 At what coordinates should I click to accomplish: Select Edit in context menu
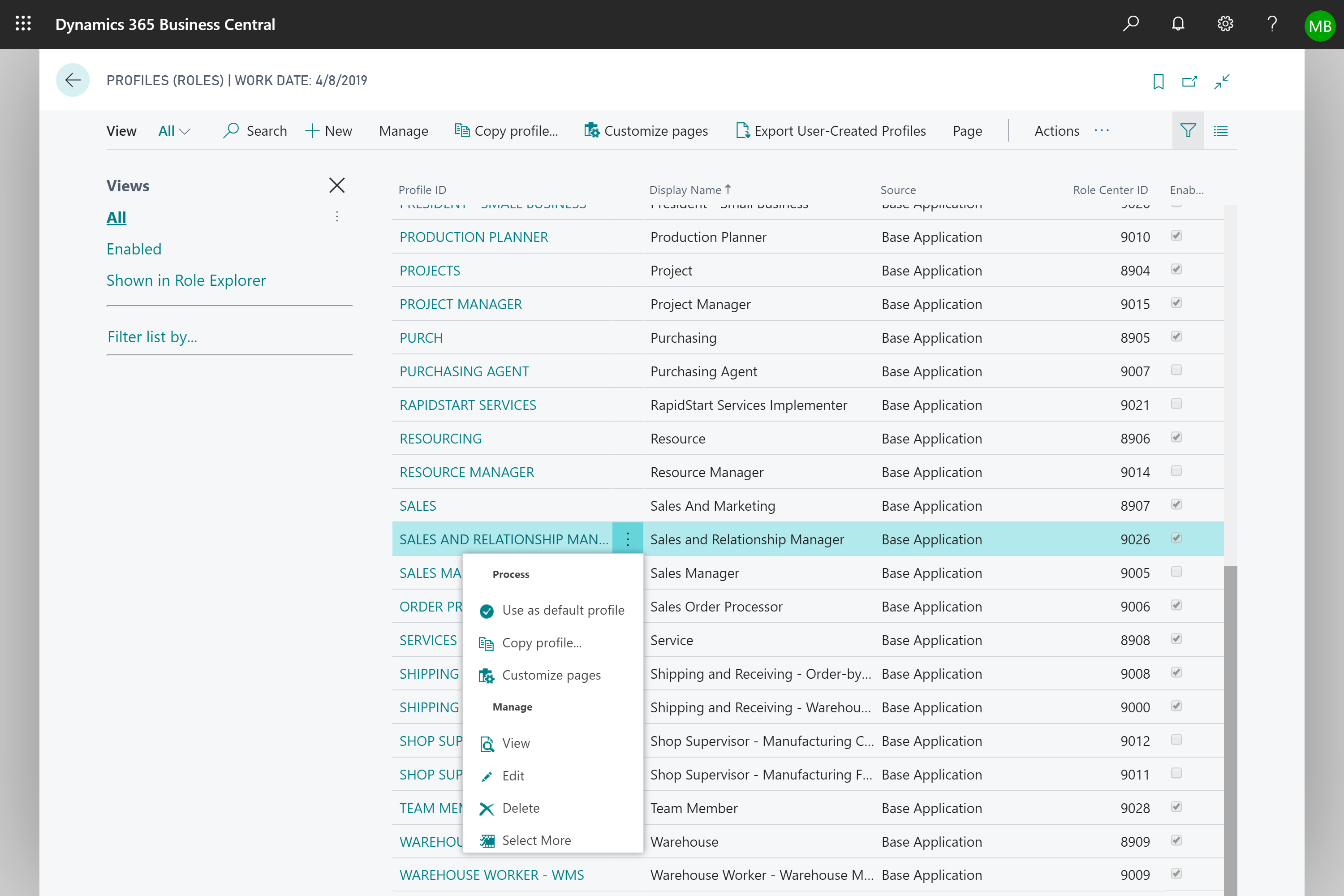502,775
